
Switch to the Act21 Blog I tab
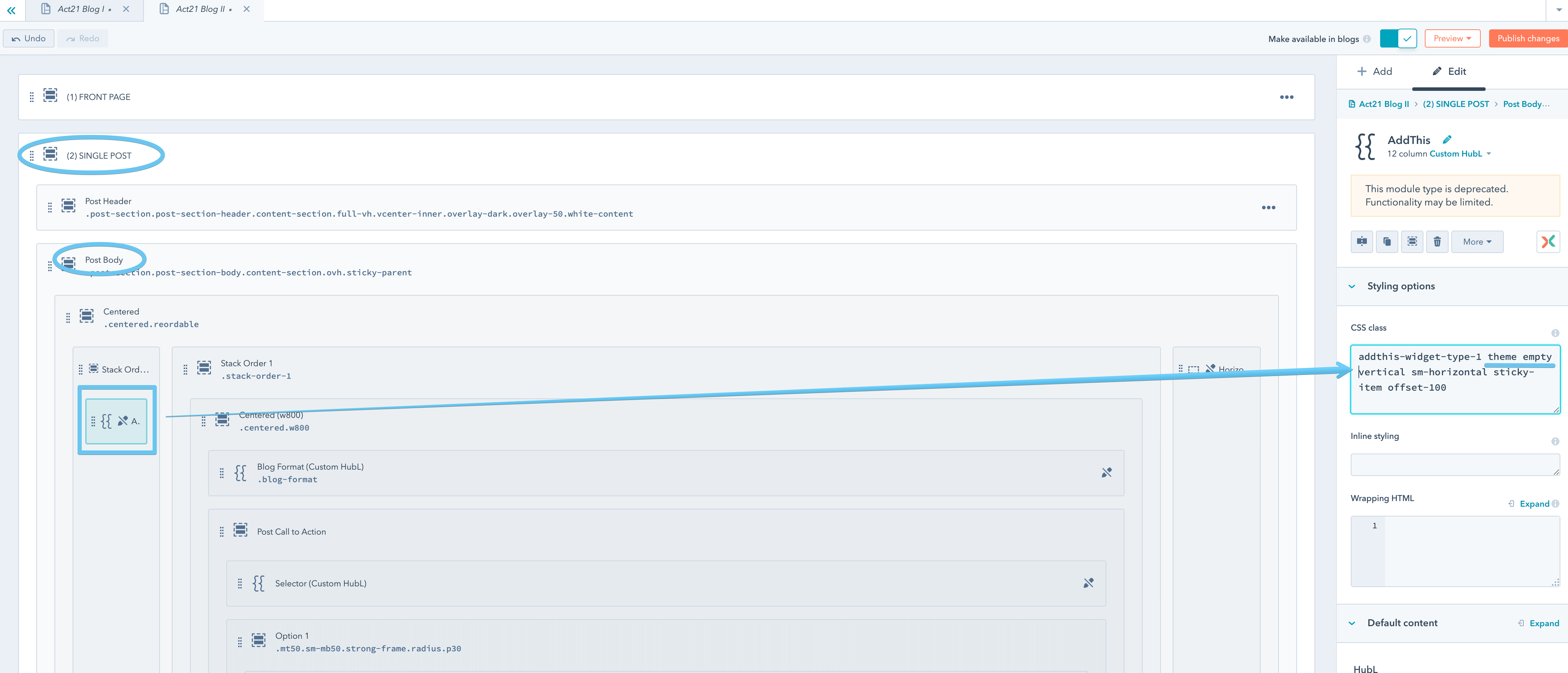81,9
